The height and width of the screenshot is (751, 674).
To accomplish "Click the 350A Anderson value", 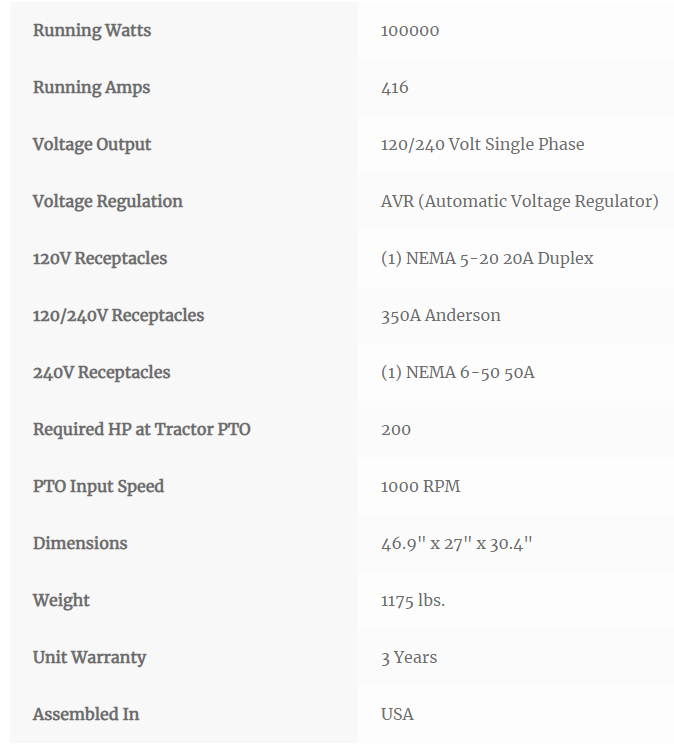I will pos(441,316).
